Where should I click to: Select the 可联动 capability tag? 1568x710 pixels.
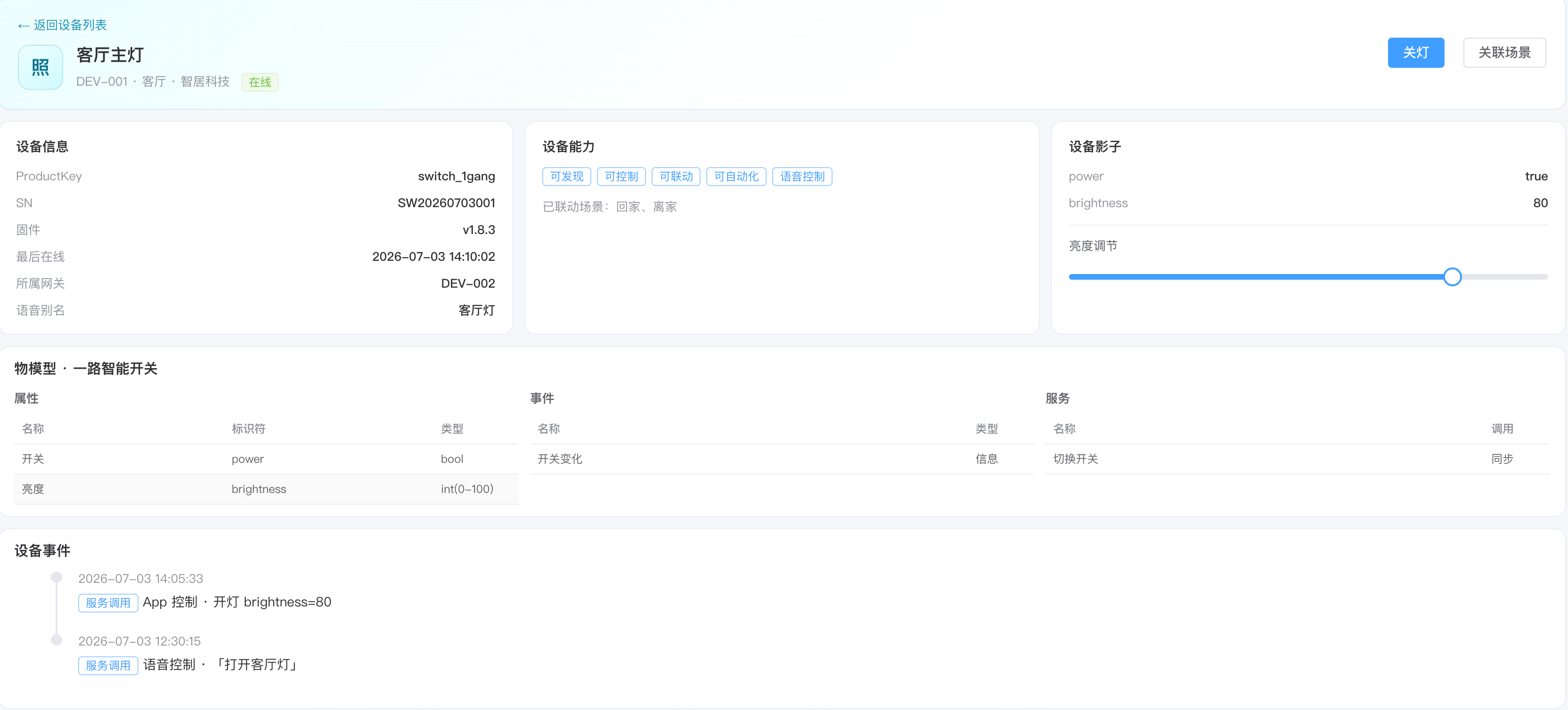[676, 177]
